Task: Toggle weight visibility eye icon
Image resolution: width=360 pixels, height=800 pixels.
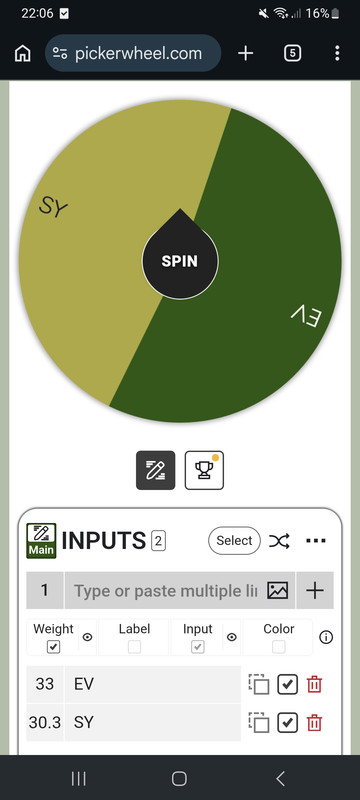Action: 88,637
